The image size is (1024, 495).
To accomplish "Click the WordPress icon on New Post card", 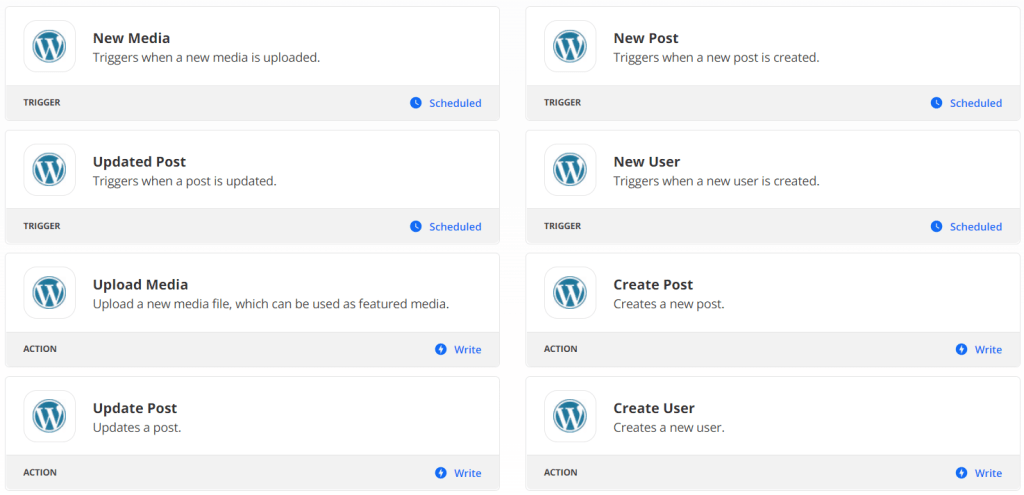I will tap(570, 46).
